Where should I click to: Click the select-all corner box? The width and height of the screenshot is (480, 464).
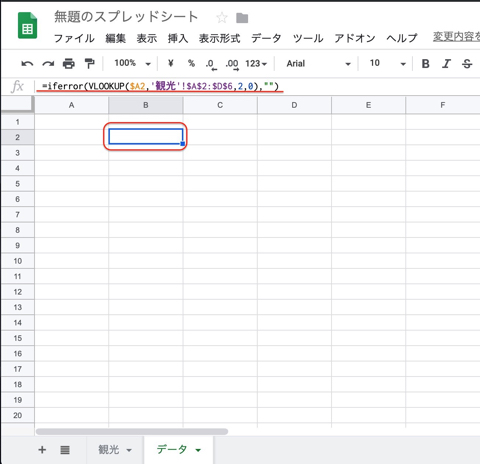tap(17, 105)
